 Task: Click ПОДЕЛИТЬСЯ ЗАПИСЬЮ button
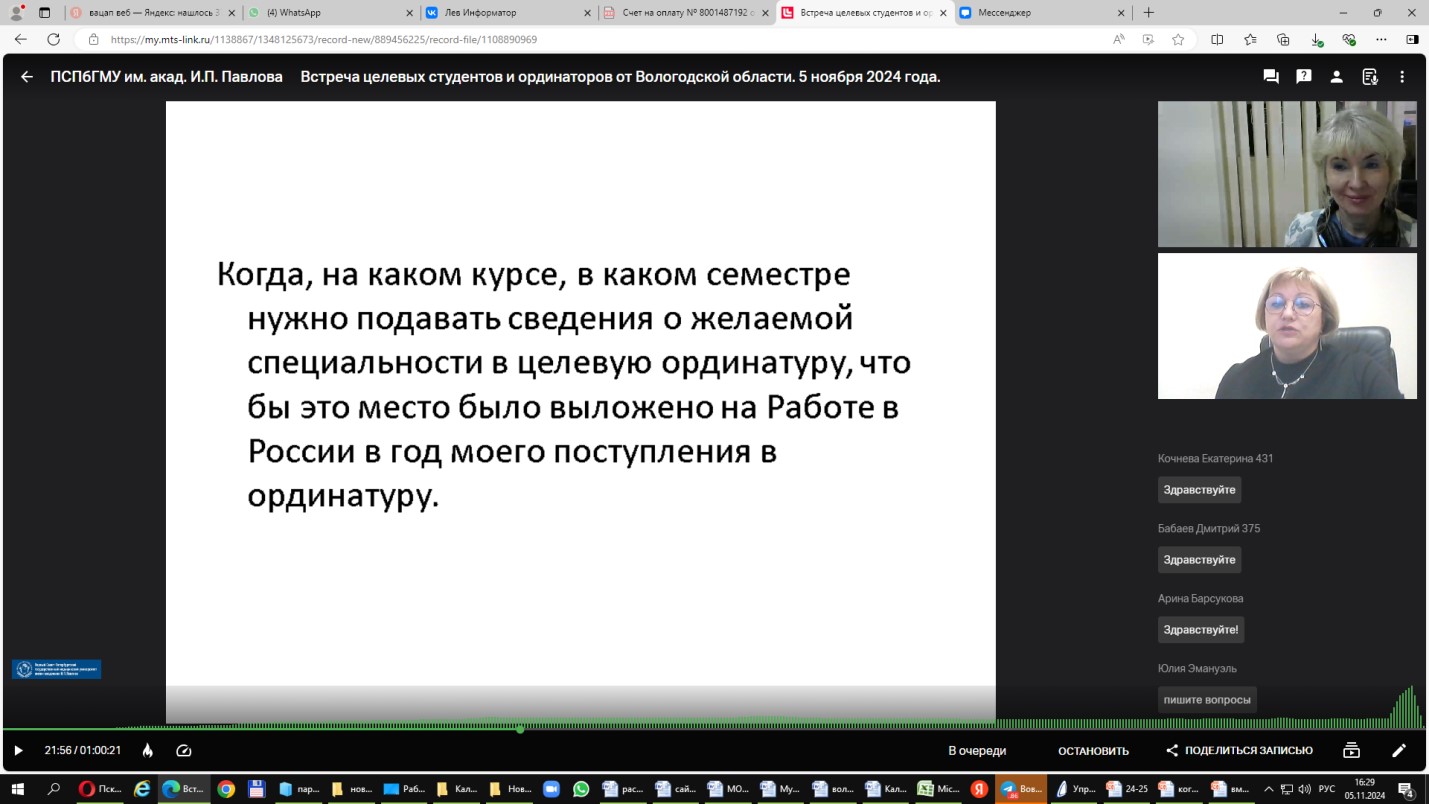pos(1239,751)
